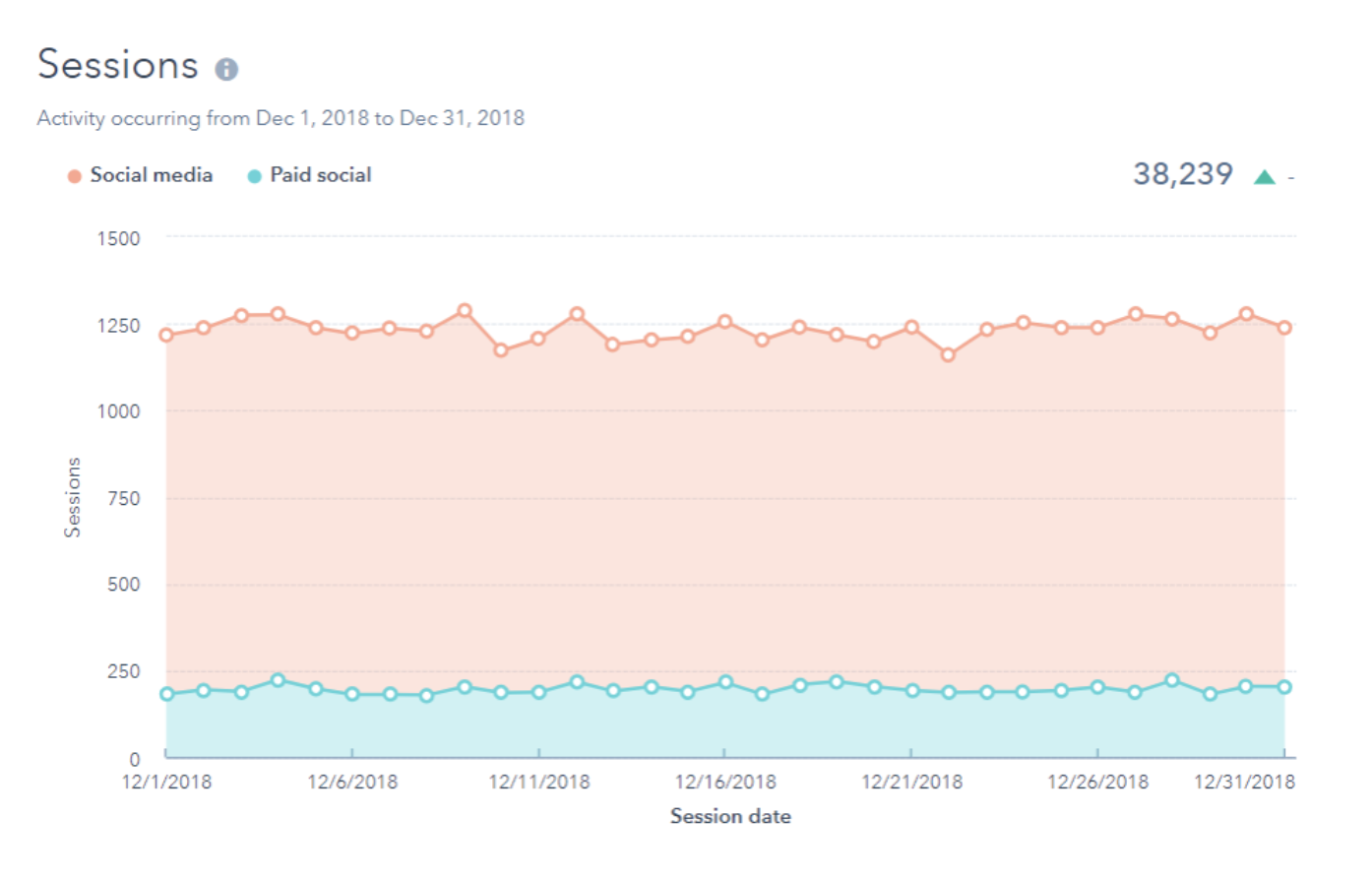
Task: Click the Social media marker at 12/11/2018
Action: point(538,339)
